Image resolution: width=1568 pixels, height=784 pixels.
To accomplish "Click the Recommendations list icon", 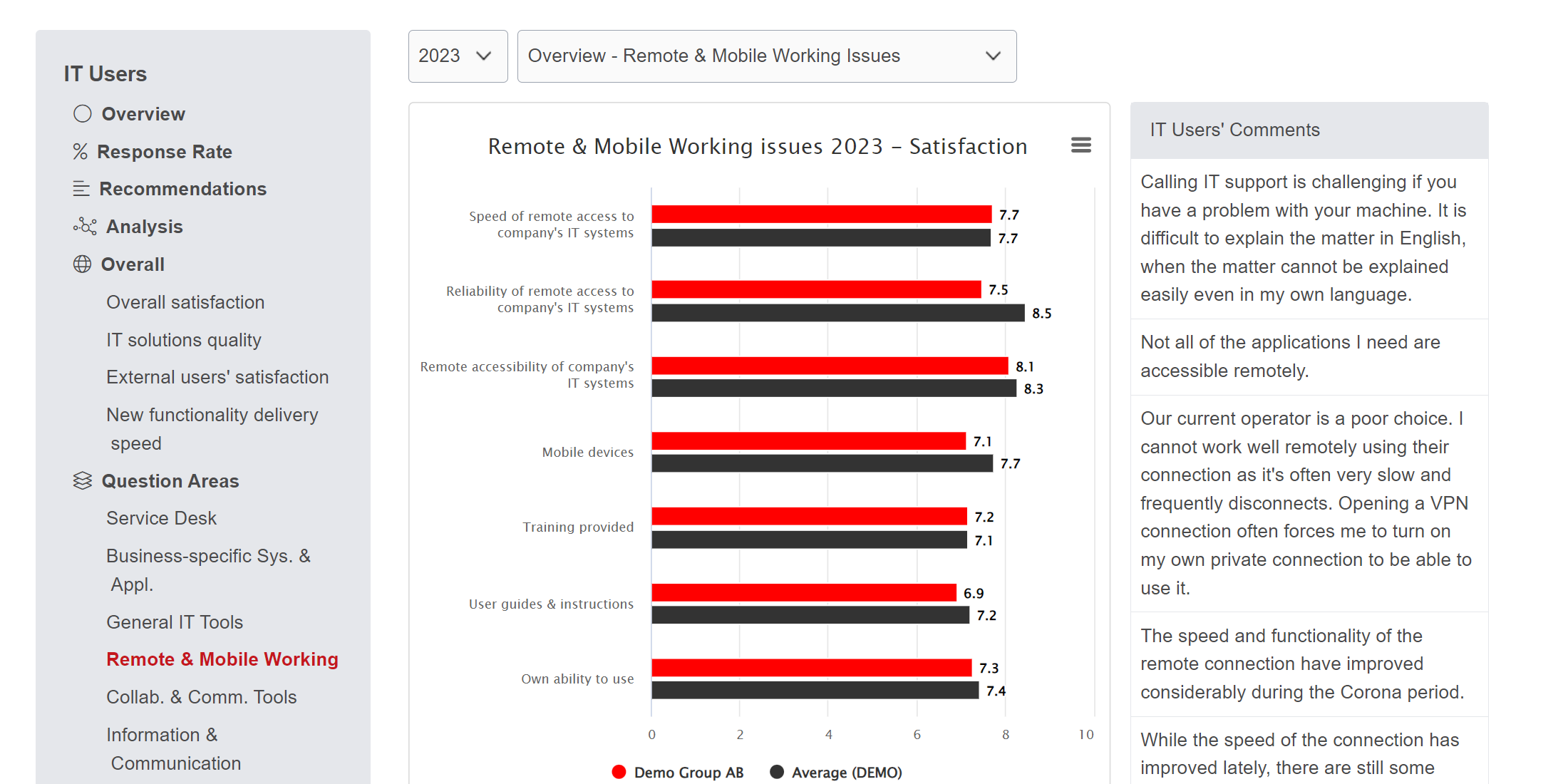I will pyautogui.click(x=81, y=189).
